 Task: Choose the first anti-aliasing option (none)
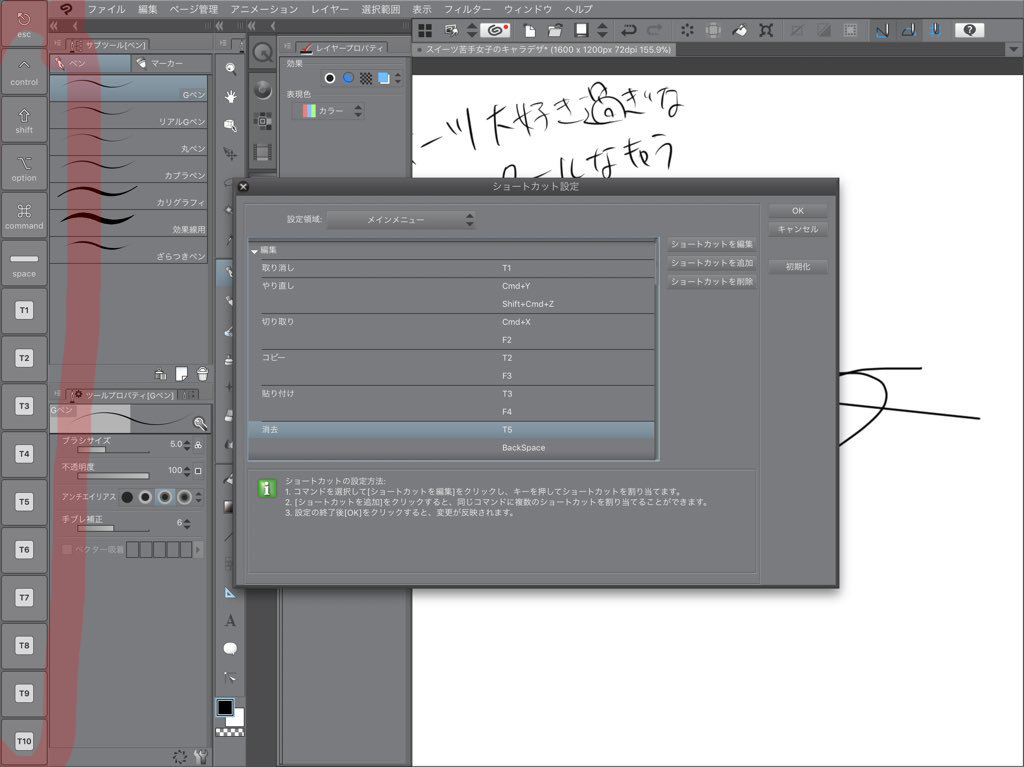127,497
